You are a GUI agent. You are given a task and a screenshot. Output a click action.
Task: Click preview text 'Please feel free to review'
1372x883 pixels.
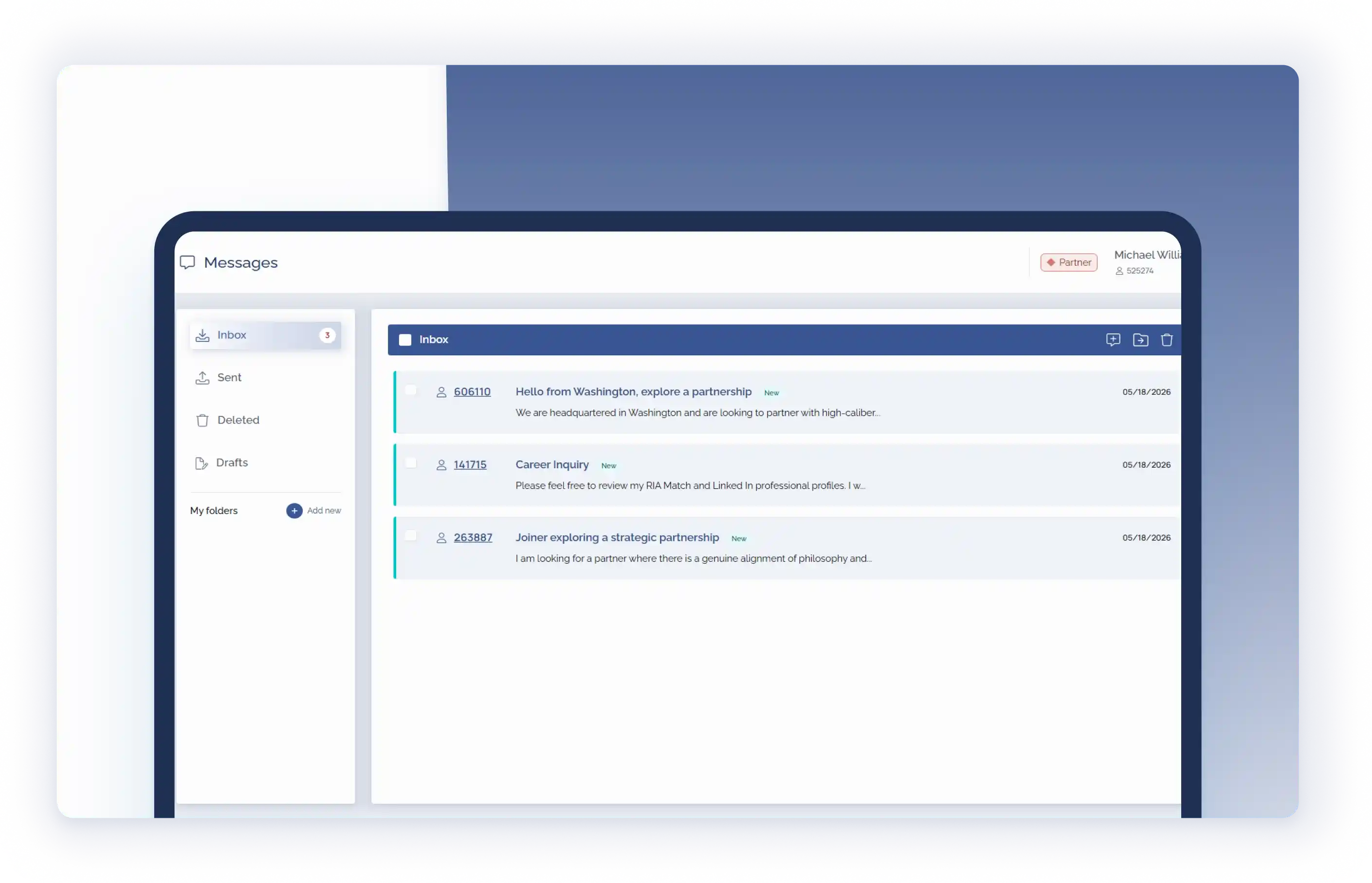(x=690, y=486)
